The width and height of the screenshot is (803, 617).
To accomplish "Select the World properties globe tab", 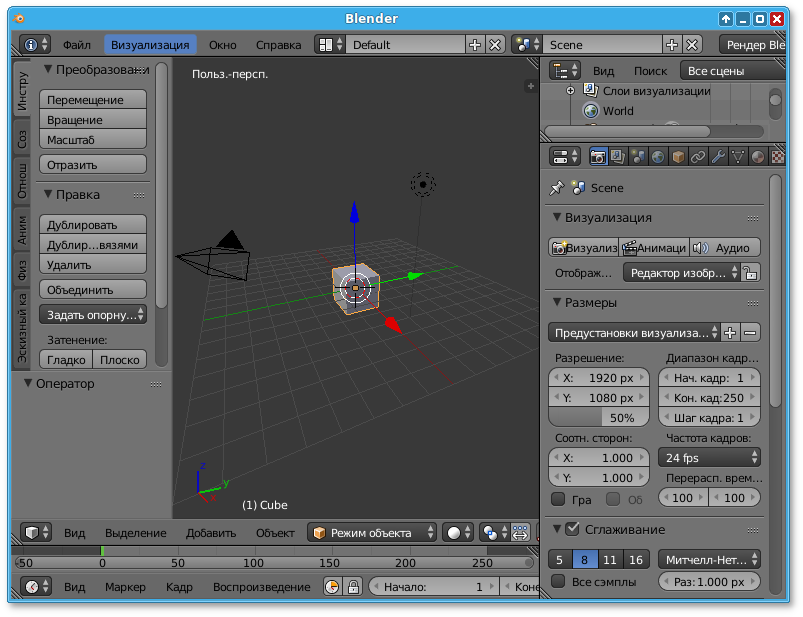I will [658, 156].
